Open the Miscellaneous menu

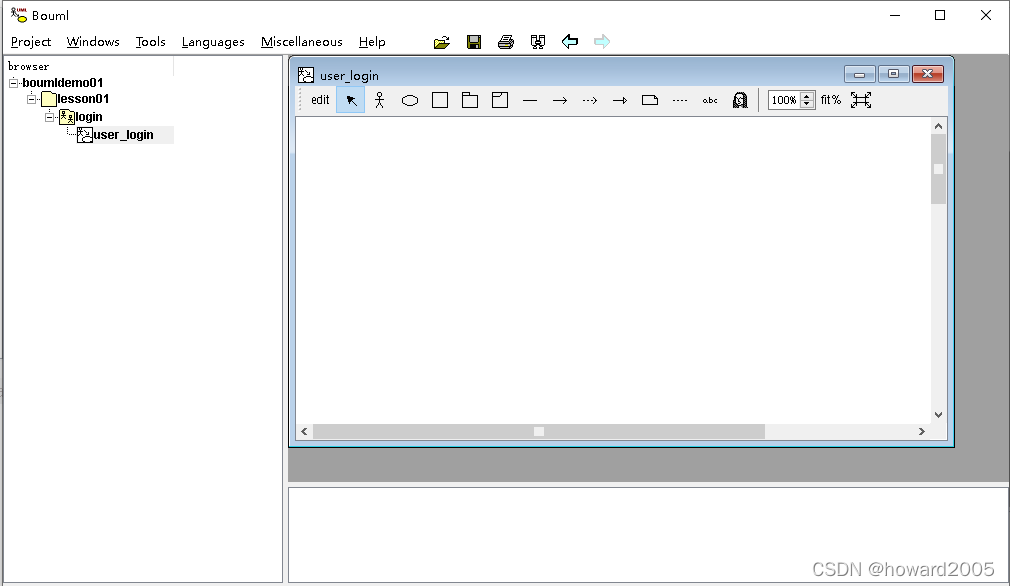301,42
